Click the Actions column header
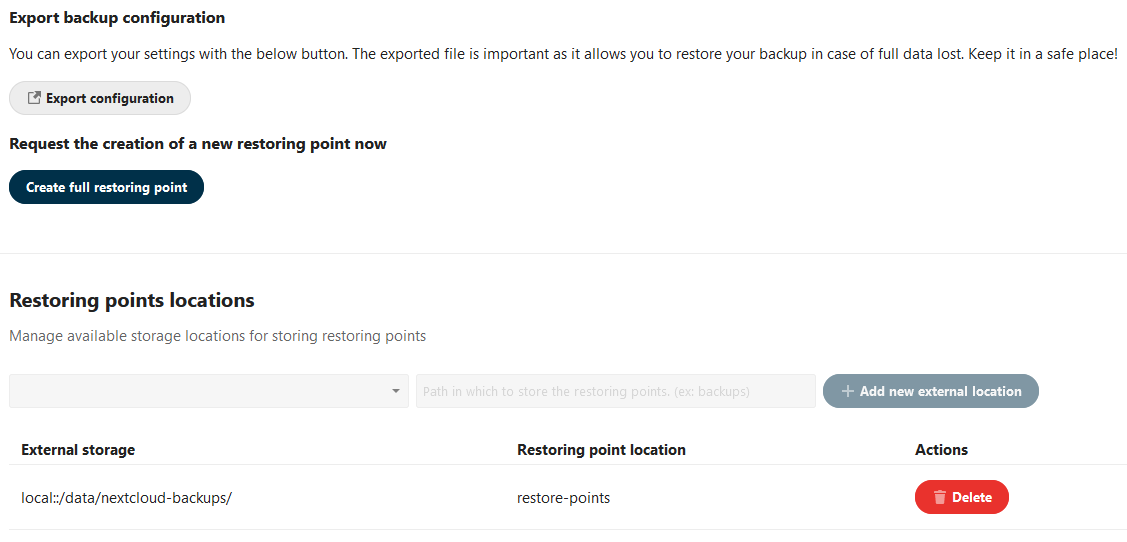Viewport: 1127px width, 542px height. (x=941, y=450)
